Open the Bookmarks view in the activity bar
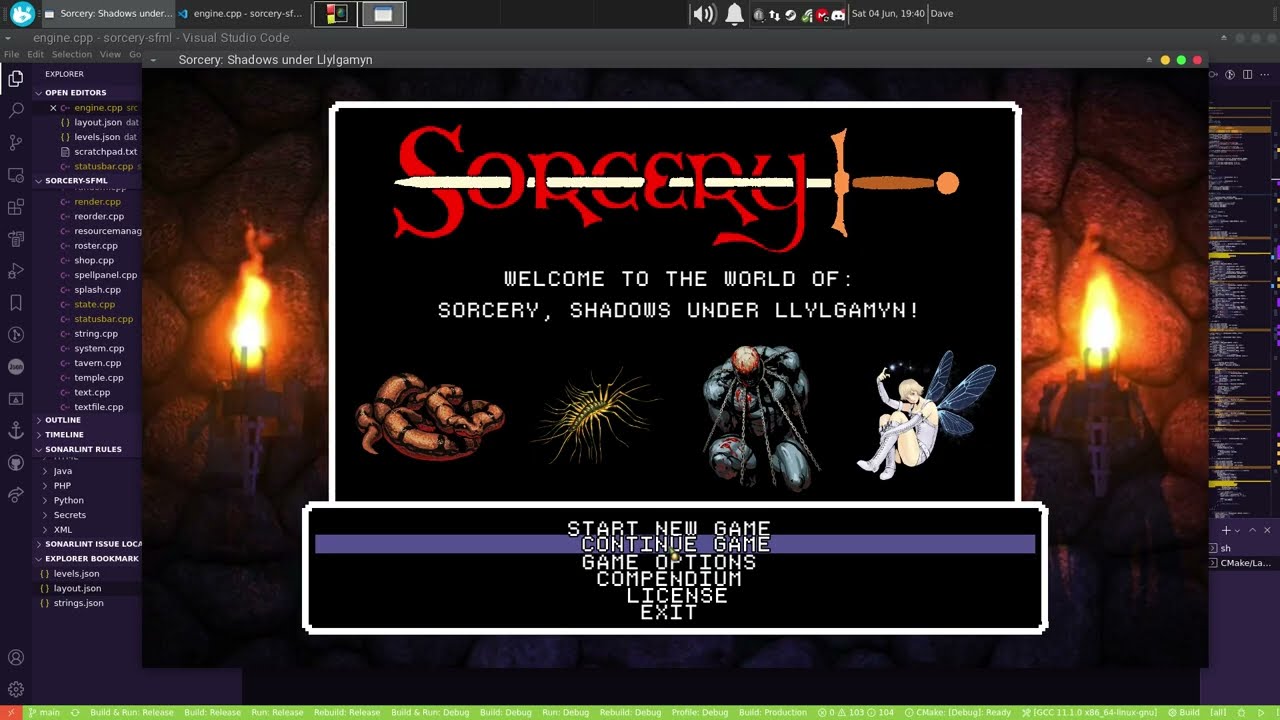This screenshot has height=720, width=1280. (16, 303)
